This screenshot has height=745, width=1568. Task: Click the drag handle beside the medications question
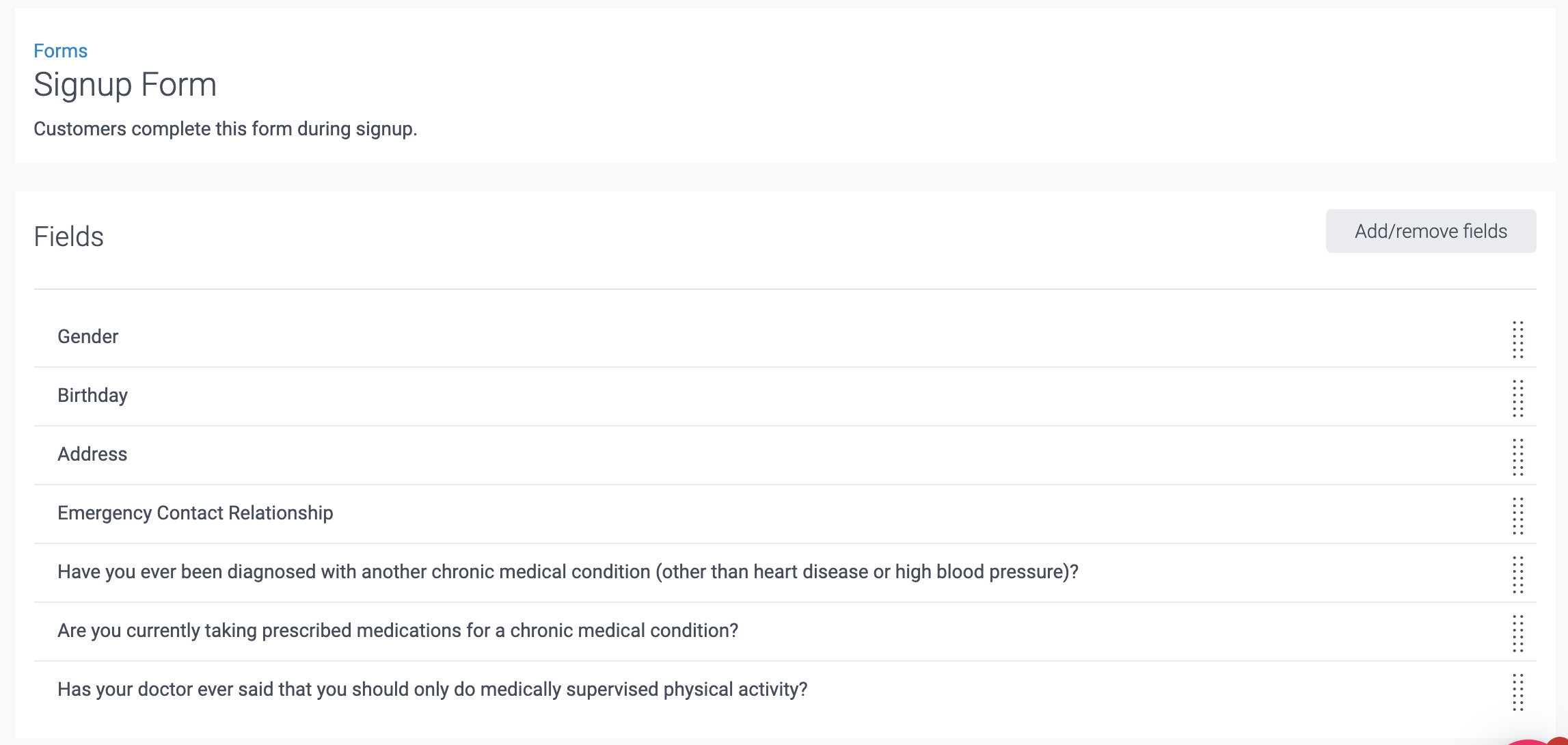(1518, 632)
